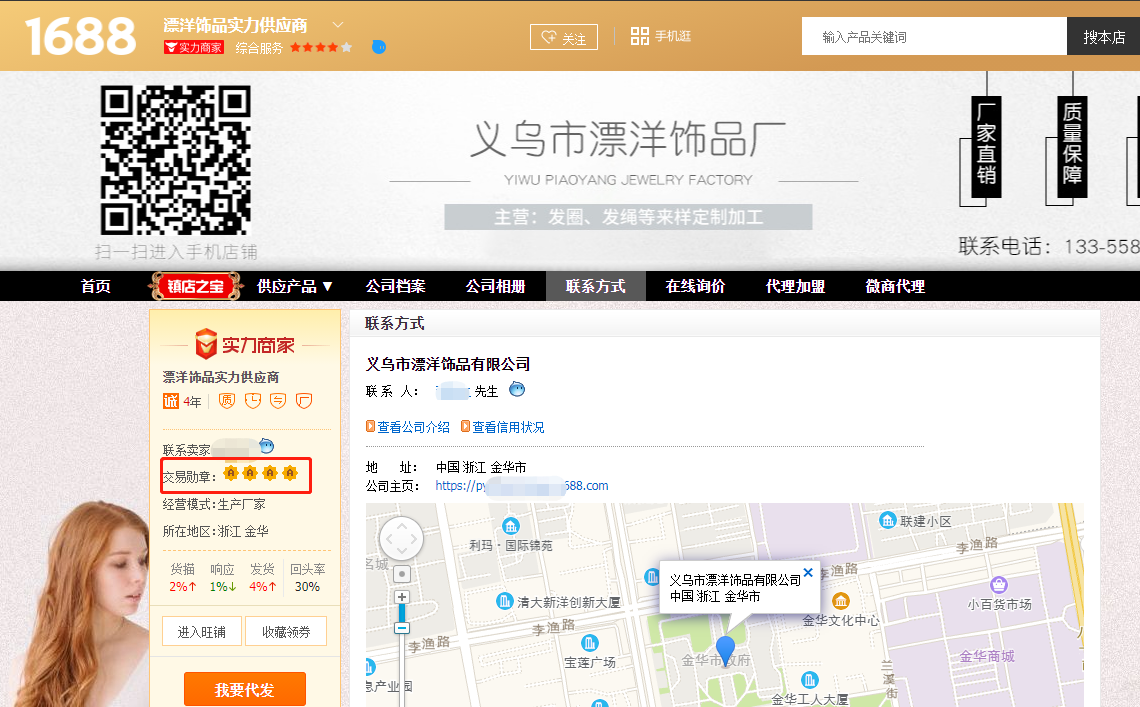
Task: Expand the 供应产品 dropdown menu
Action: [x=295, y=286]
